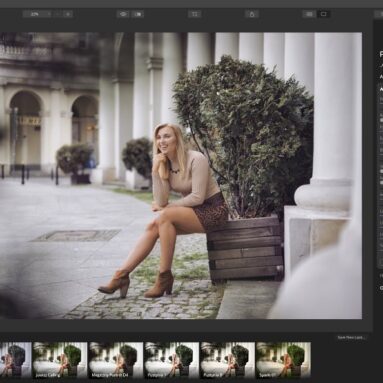Viewport: 383px width, 383px height.
Task: Toggle the side panel view icon
Action: pyautogui.click(x=324, y=14)
